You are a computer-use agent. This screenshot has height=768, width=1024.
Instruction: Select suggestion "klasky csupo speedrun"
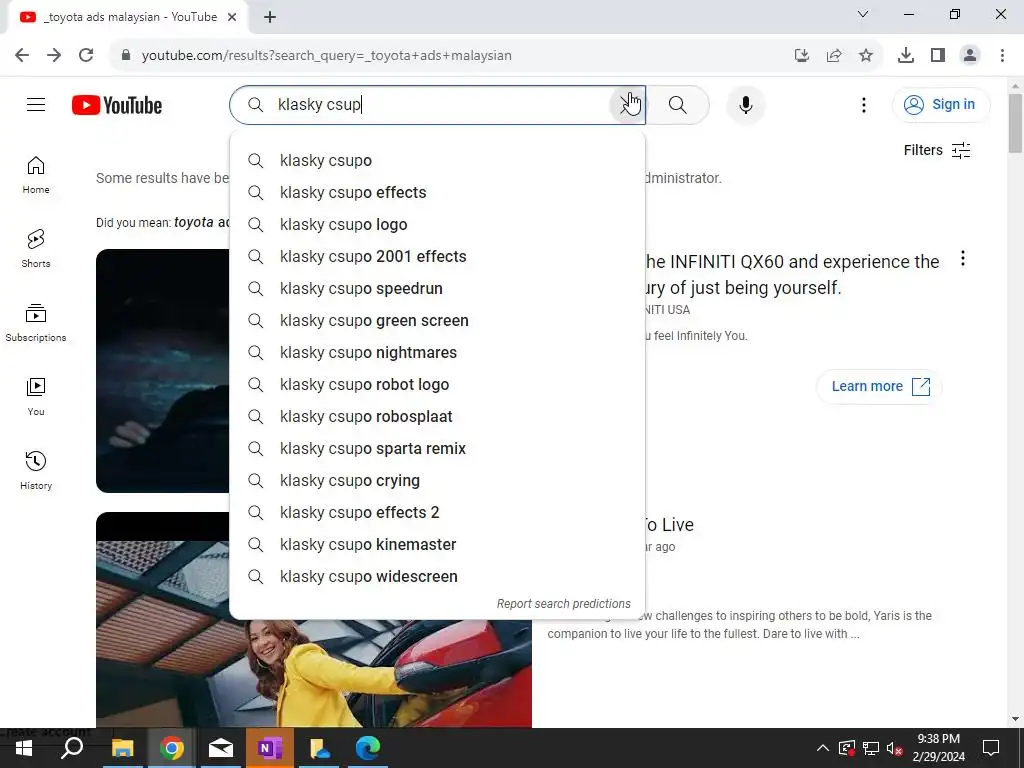tap(437, 289)
